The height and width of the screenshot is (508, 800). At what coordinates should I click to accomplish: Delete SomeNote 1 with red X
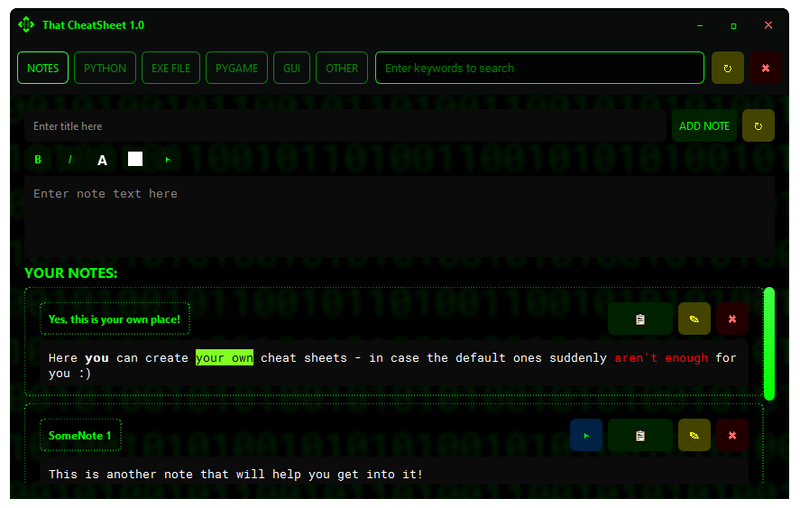coord(732,435)
